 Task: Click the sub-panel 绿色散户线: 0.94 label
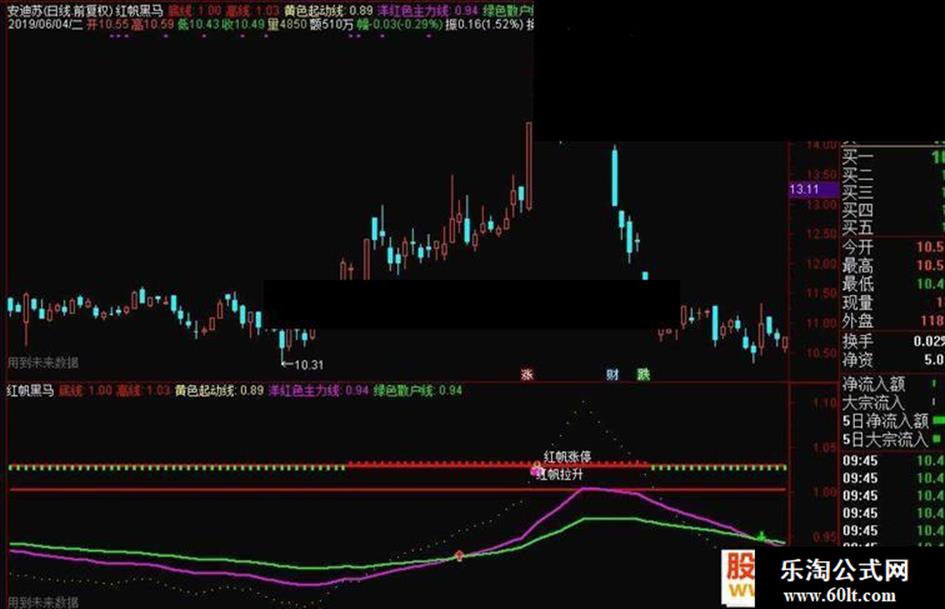(x=418, y=391)
